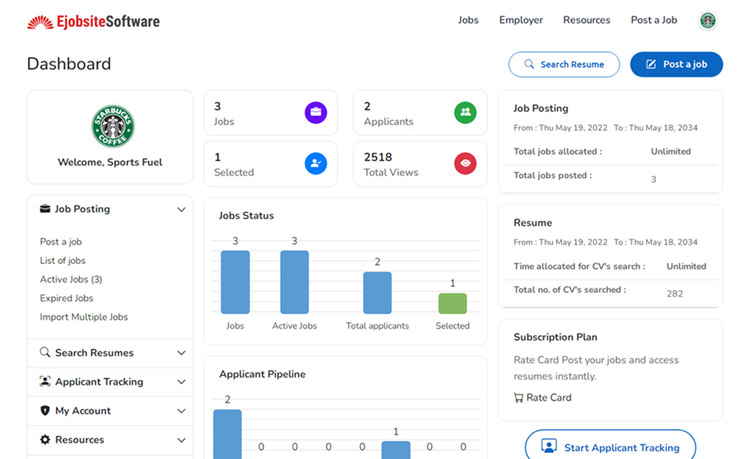Click the EjobsiteSoftware logo
Viewport: 750px width, 459px height.
pos(93,22)
